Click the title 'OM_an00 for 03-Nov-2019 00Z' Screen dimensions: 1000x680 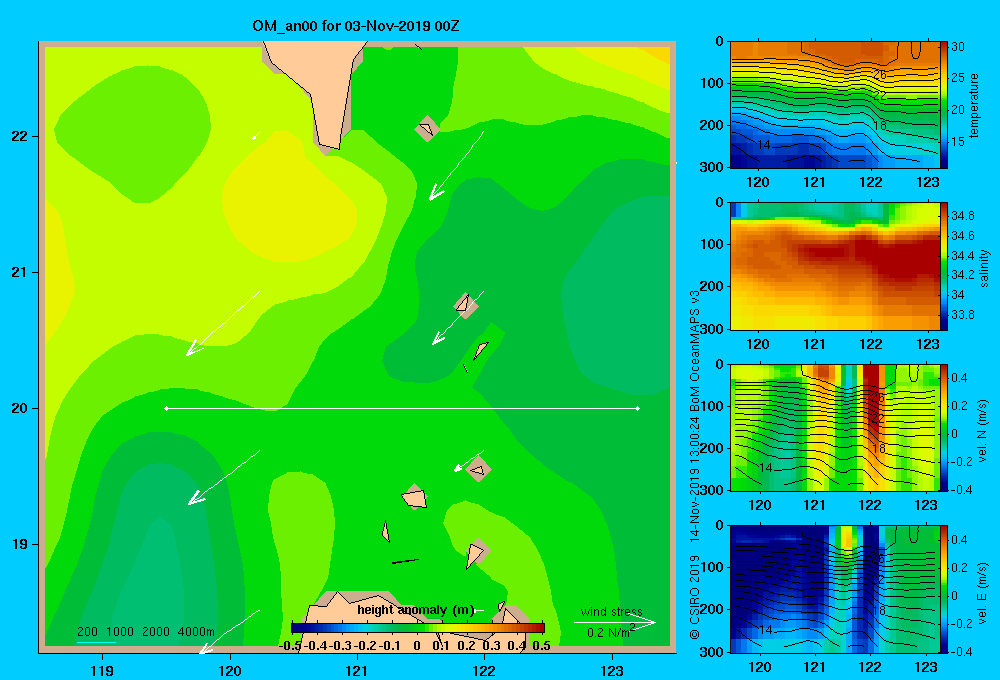tap(356, 26)
